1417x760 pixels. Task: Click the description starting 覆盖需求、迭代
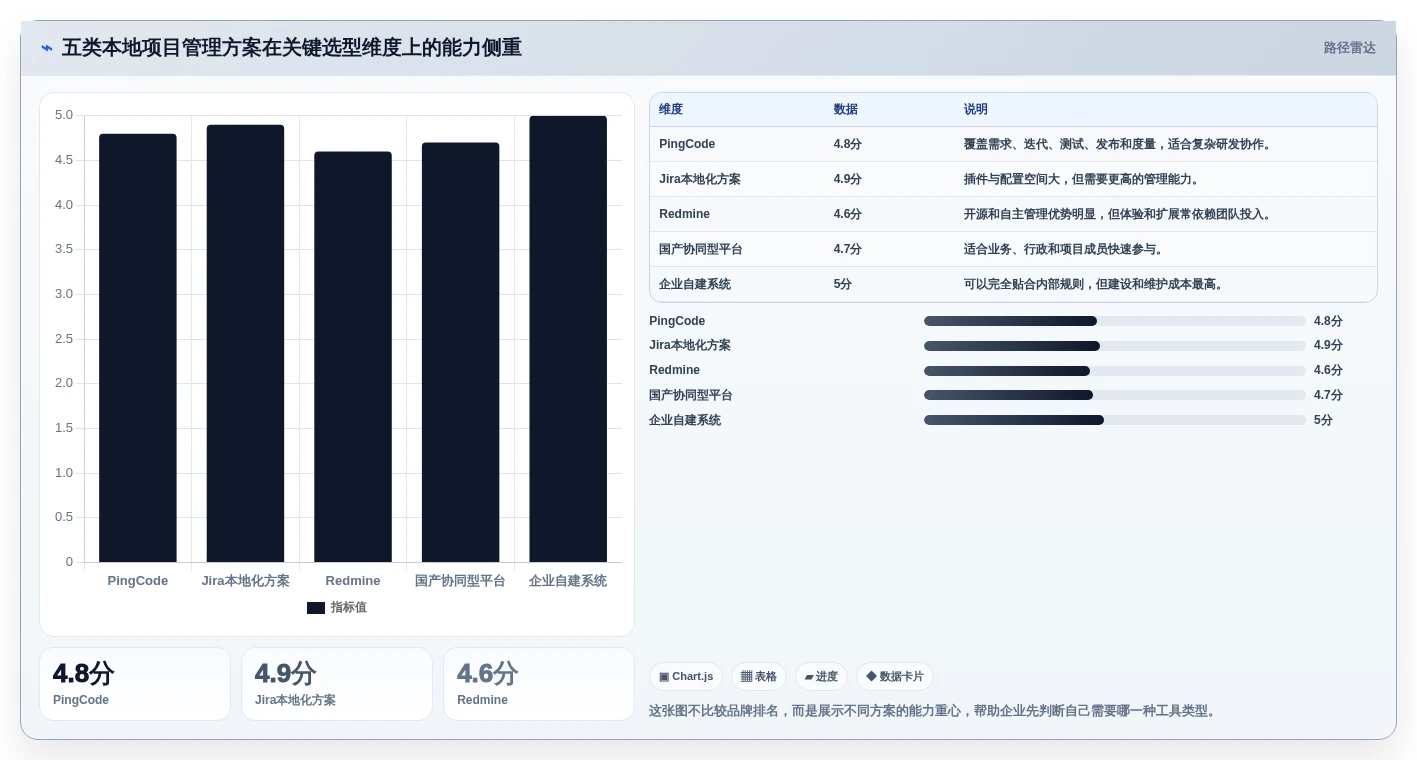pos(1119,144)
